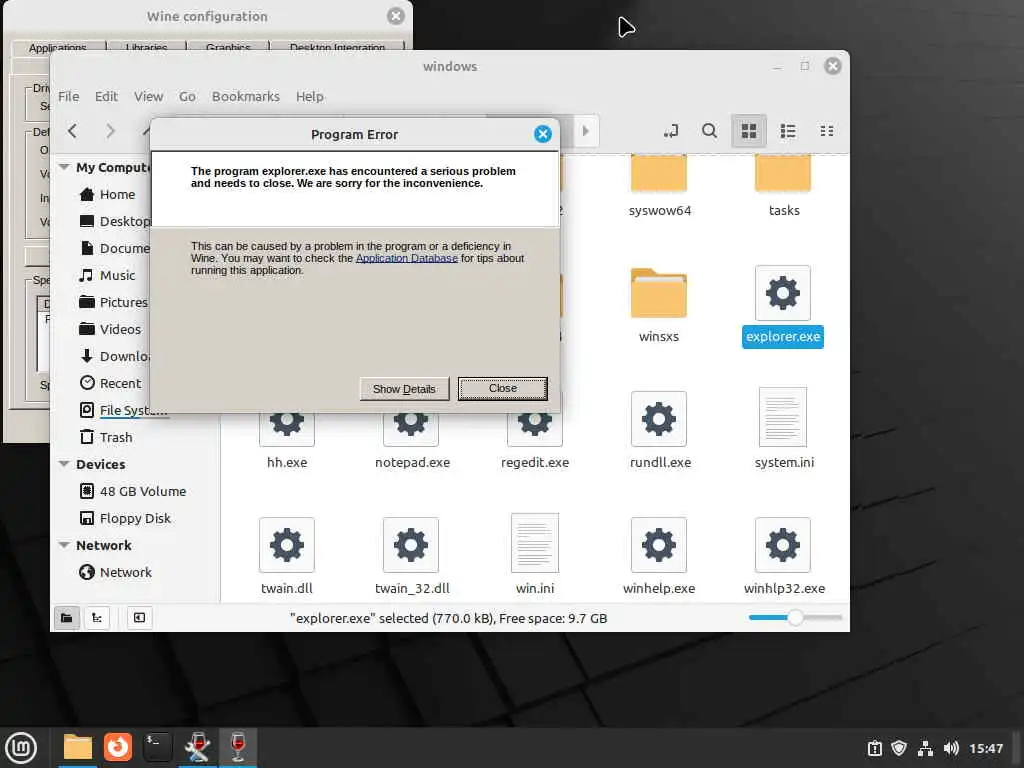
Task: Open the Application Database link
Action: pos(407,259)
